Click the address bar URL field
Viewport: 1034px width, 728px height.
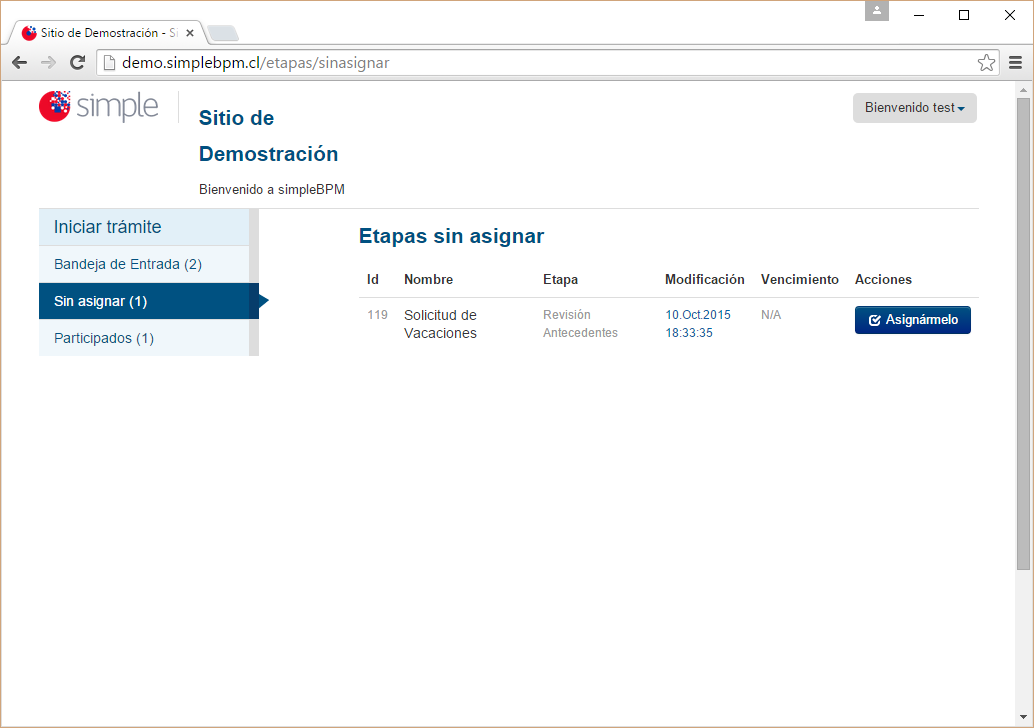coord(547,63)
